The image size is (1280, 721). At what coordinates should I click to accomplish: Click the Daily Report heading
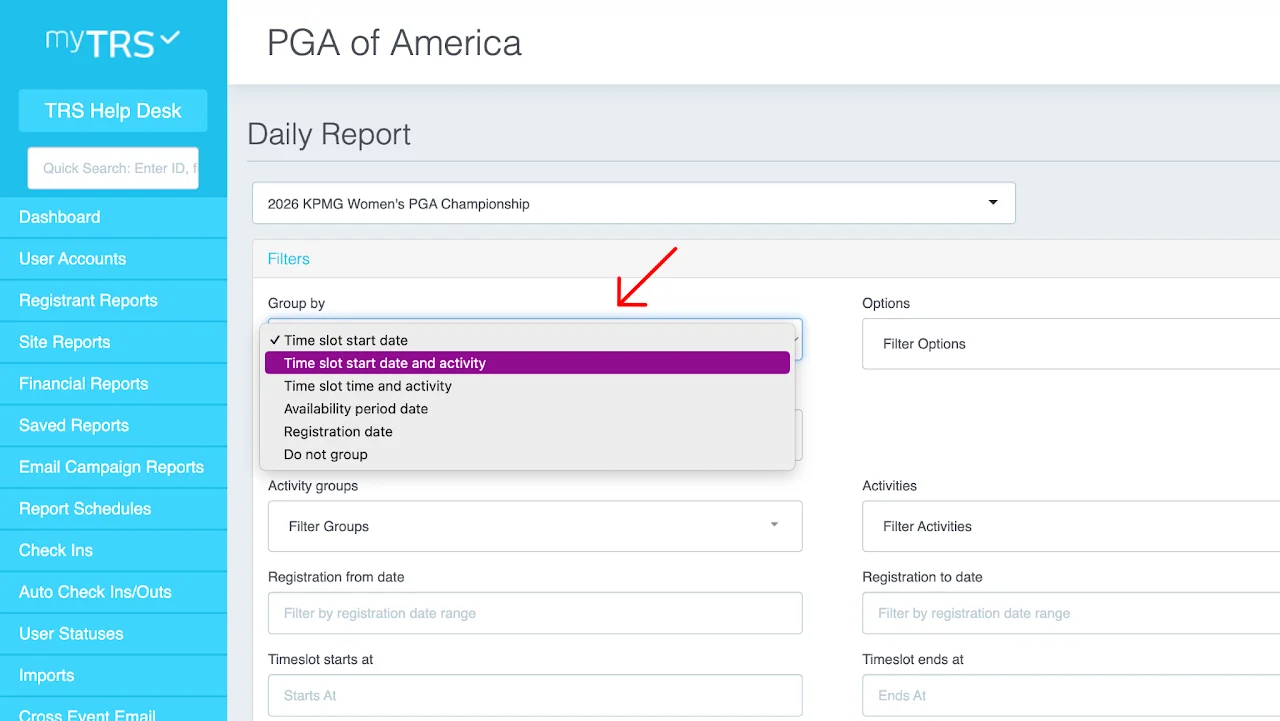pyautogui.click(x=329, y=135)
